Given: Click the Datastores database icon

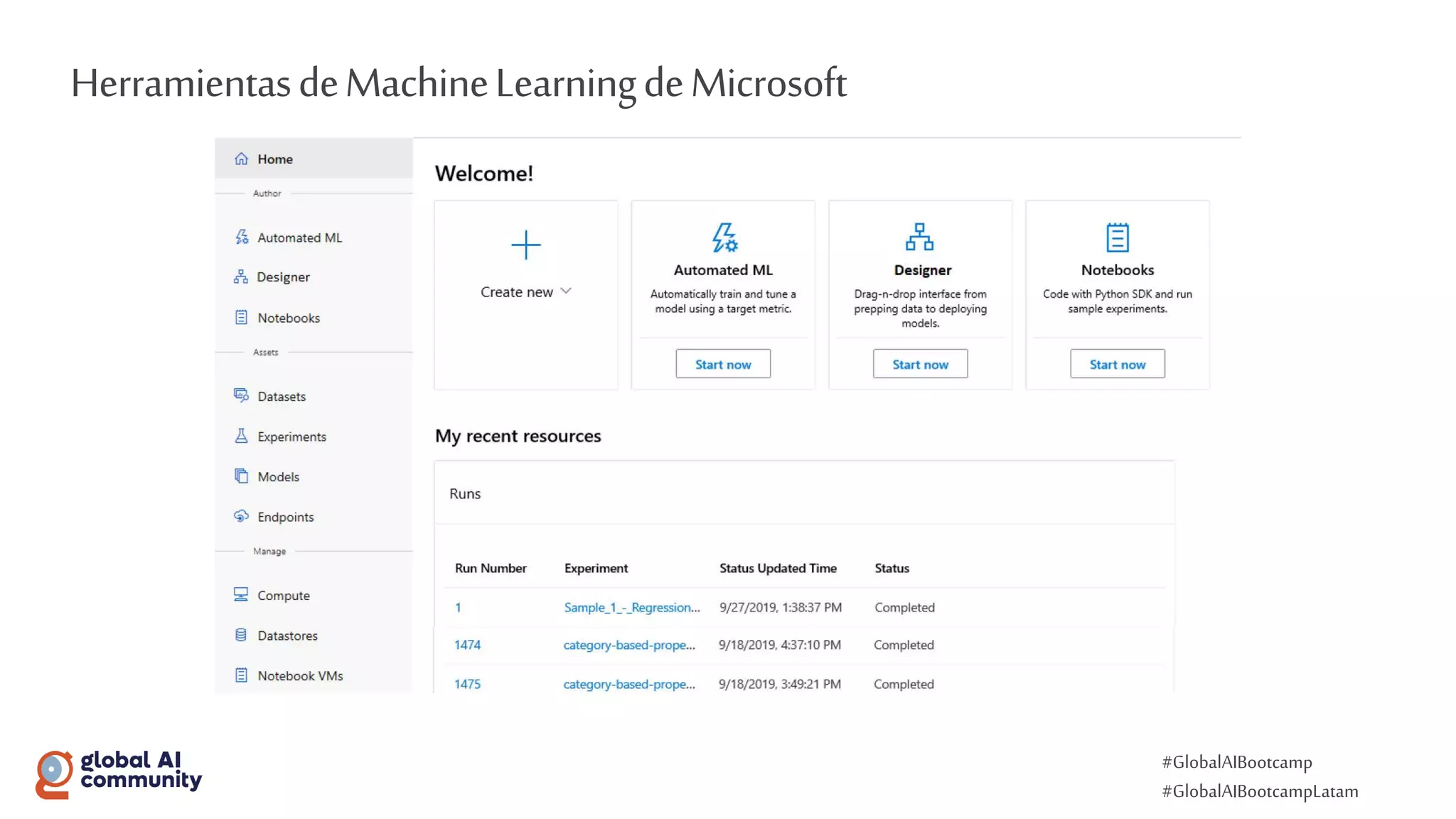Looking at the screenshot, I should tap(242, 635).
